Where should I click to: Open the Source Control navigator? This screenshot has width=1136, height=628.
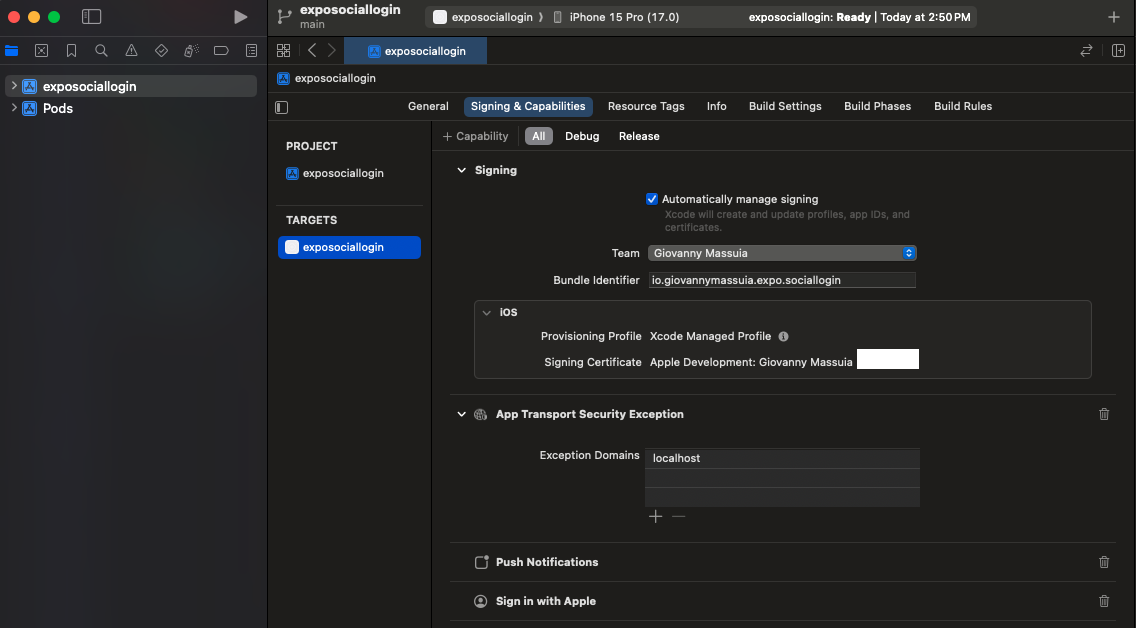[41, 51]
